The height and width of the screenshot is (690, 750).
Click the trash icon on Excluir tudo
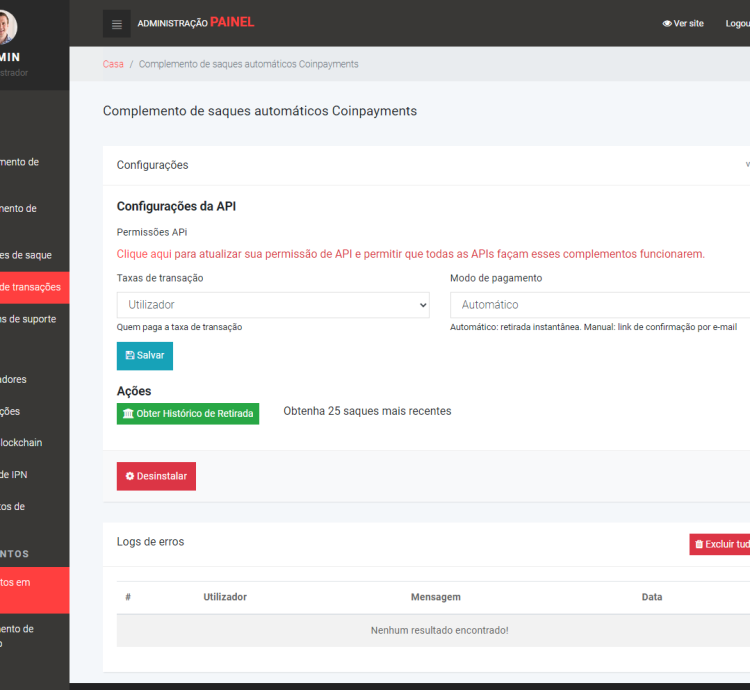pos(699,544)
